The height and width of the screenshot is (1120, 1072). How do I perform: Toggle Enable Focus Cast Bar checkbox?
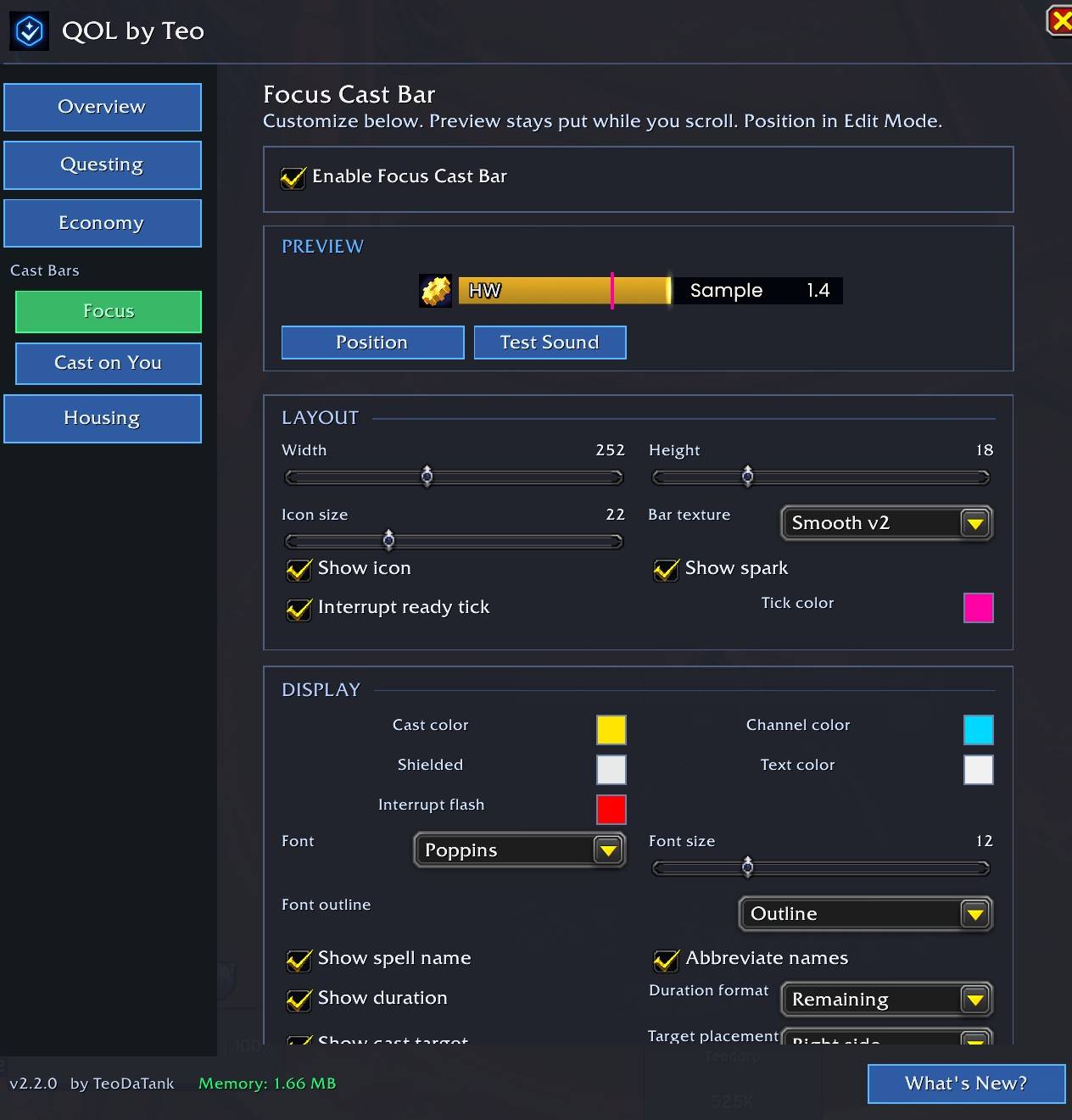click(x=293, y=177)
